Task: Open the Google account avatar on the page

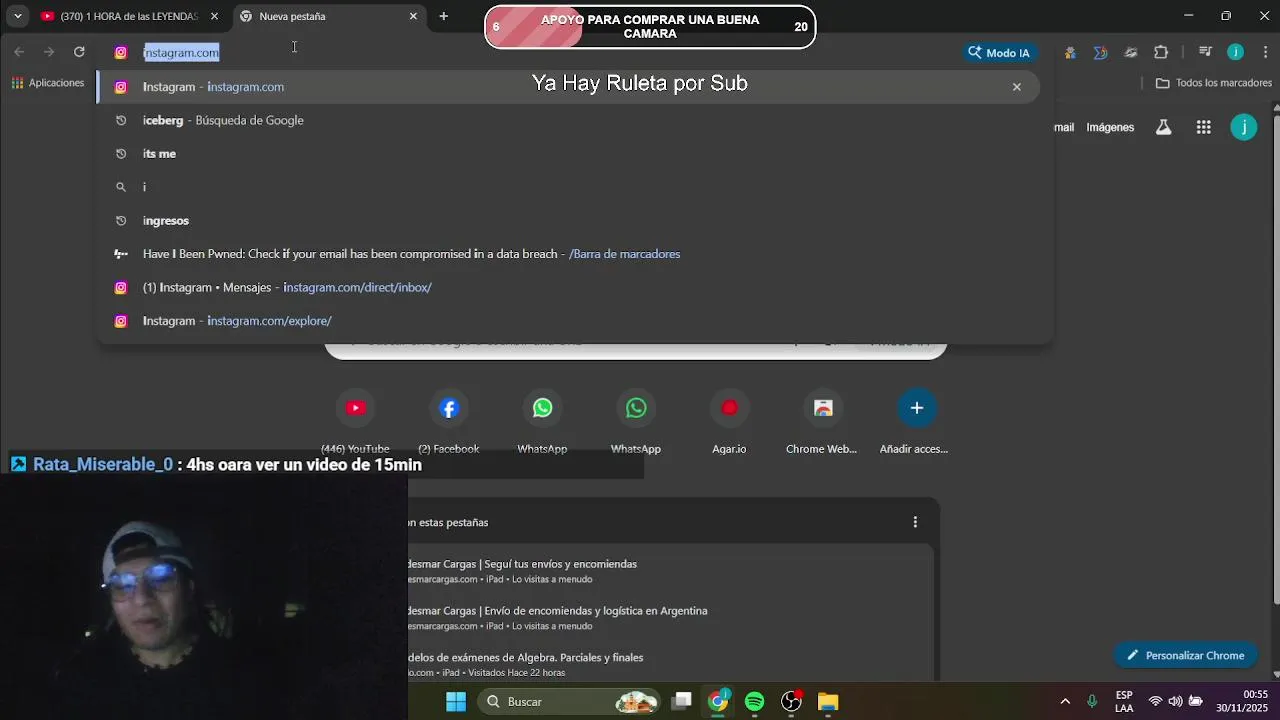Action: coord(1244,127)
